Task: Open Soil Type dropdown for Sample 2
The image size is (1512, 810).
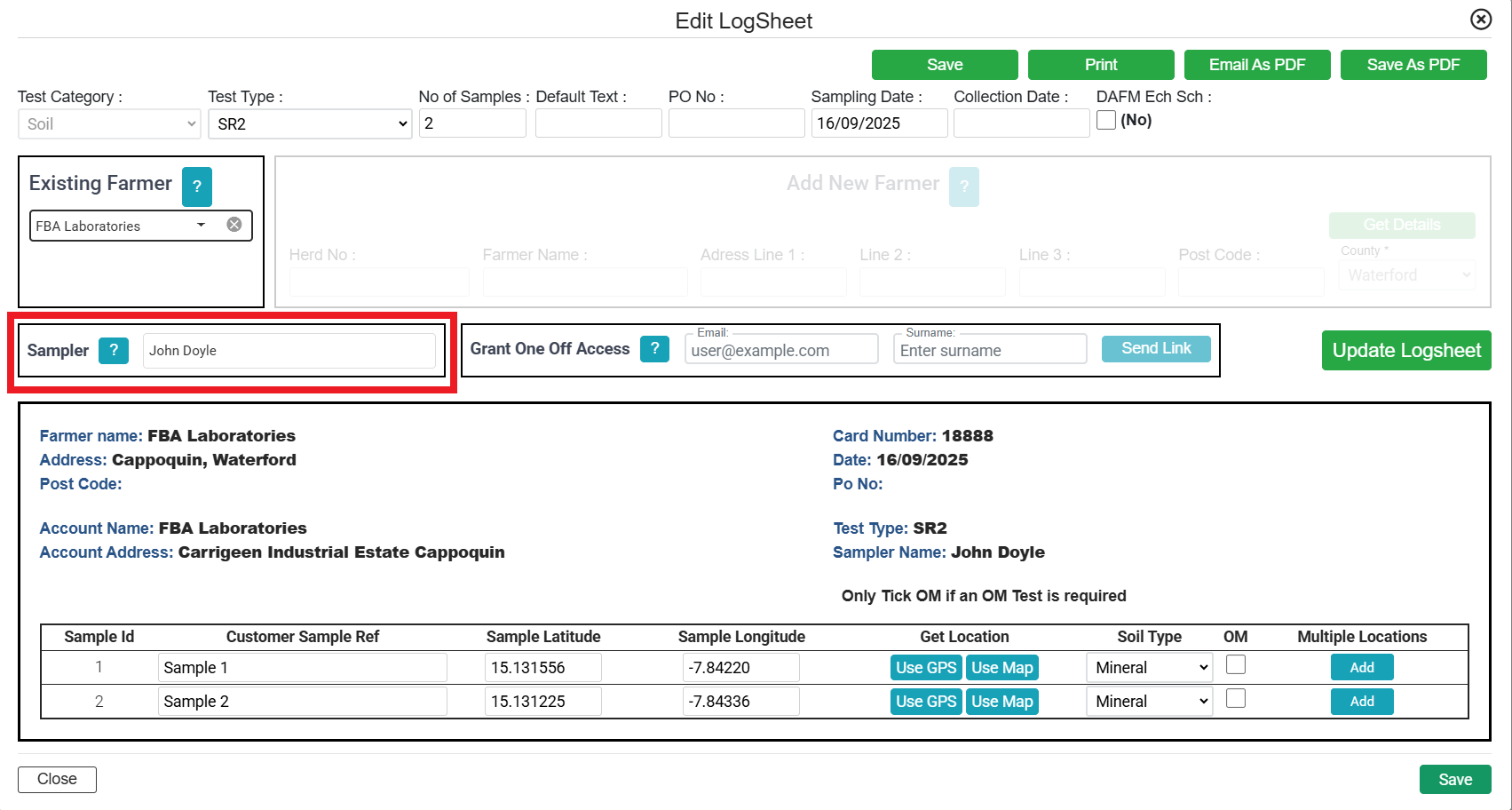Action: tap(1149, 702)
